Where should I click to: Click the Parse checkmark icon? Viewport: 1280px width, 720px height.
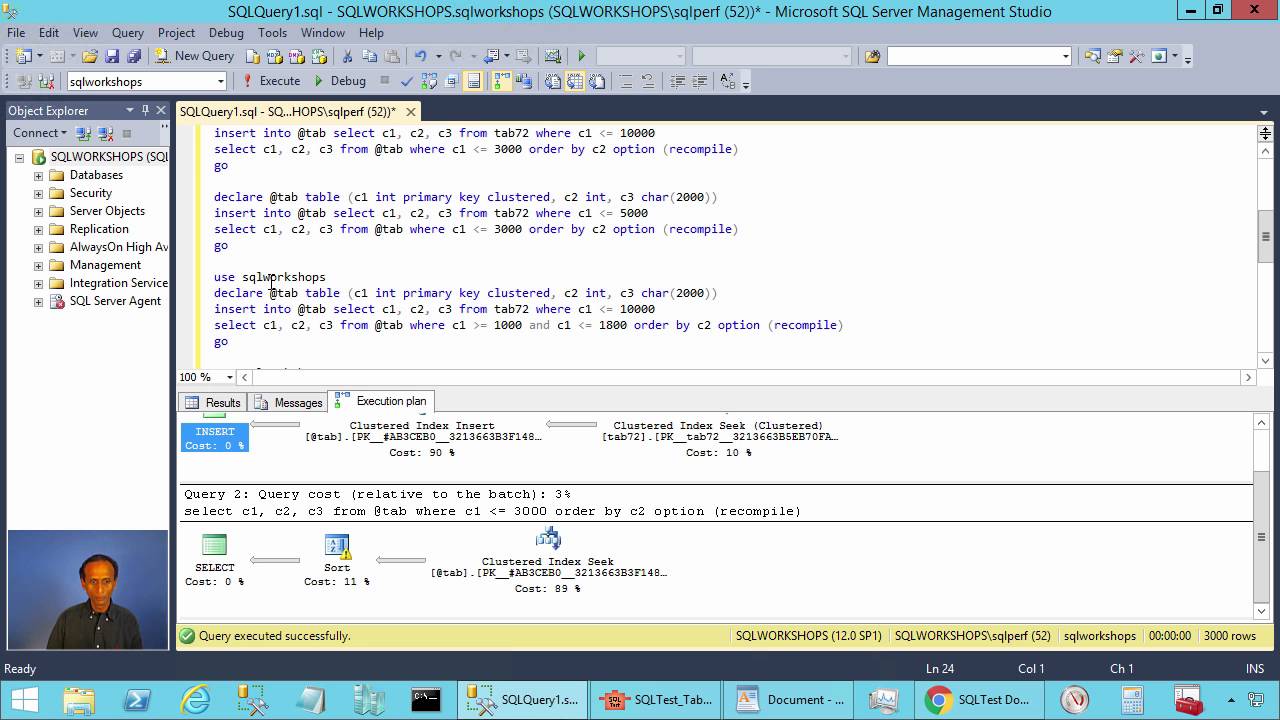pyautogui.click(x=407, y=81)
